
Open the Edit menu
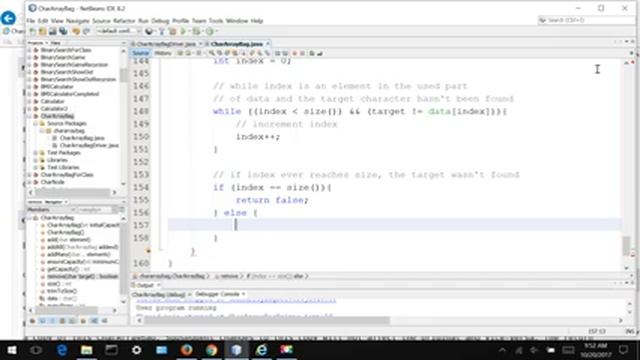click(43, 21)
